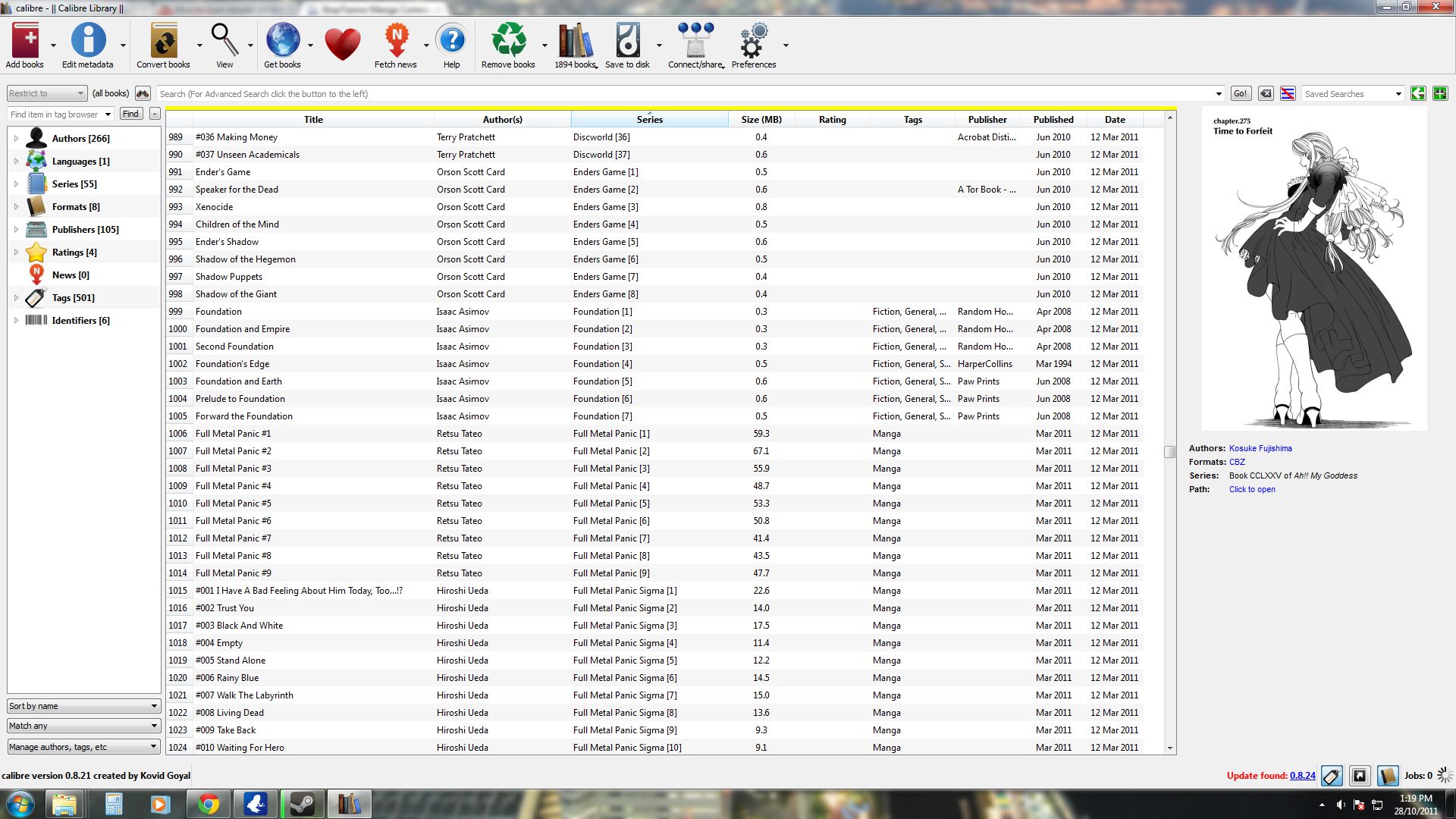Open the Edit metadata tool
This screenshot has width=1456, height=819.
88,42
